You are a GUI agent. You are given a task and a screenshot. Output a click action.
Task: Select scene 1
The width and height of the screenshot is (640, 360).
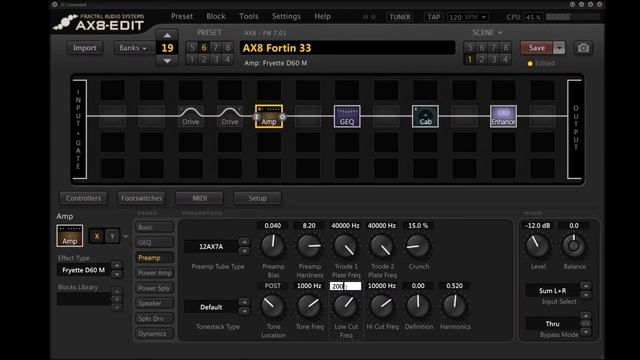[469, 60]
